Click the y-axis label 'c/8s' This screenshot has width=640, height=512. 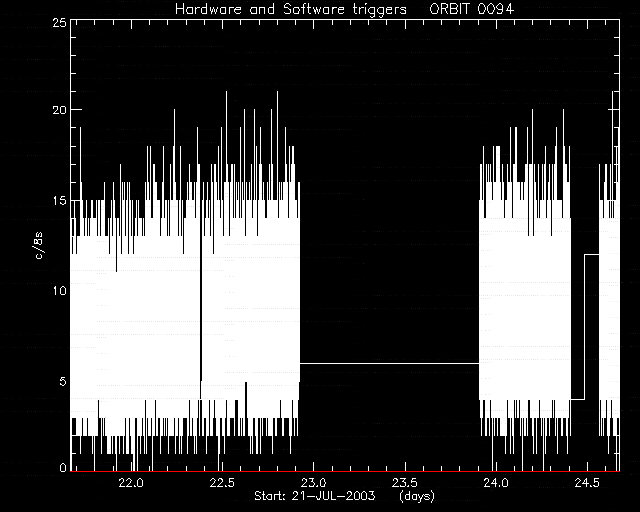click(x=39, y=246)
